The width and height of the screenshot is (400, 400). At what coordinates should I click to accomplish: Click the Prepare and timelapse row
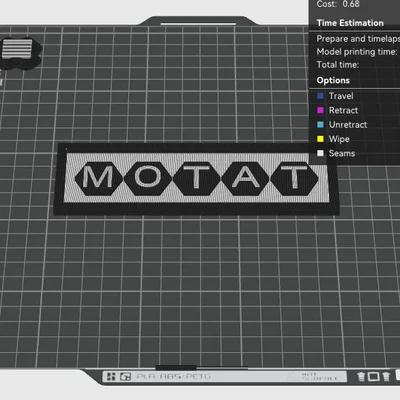(x=358, y=39)
